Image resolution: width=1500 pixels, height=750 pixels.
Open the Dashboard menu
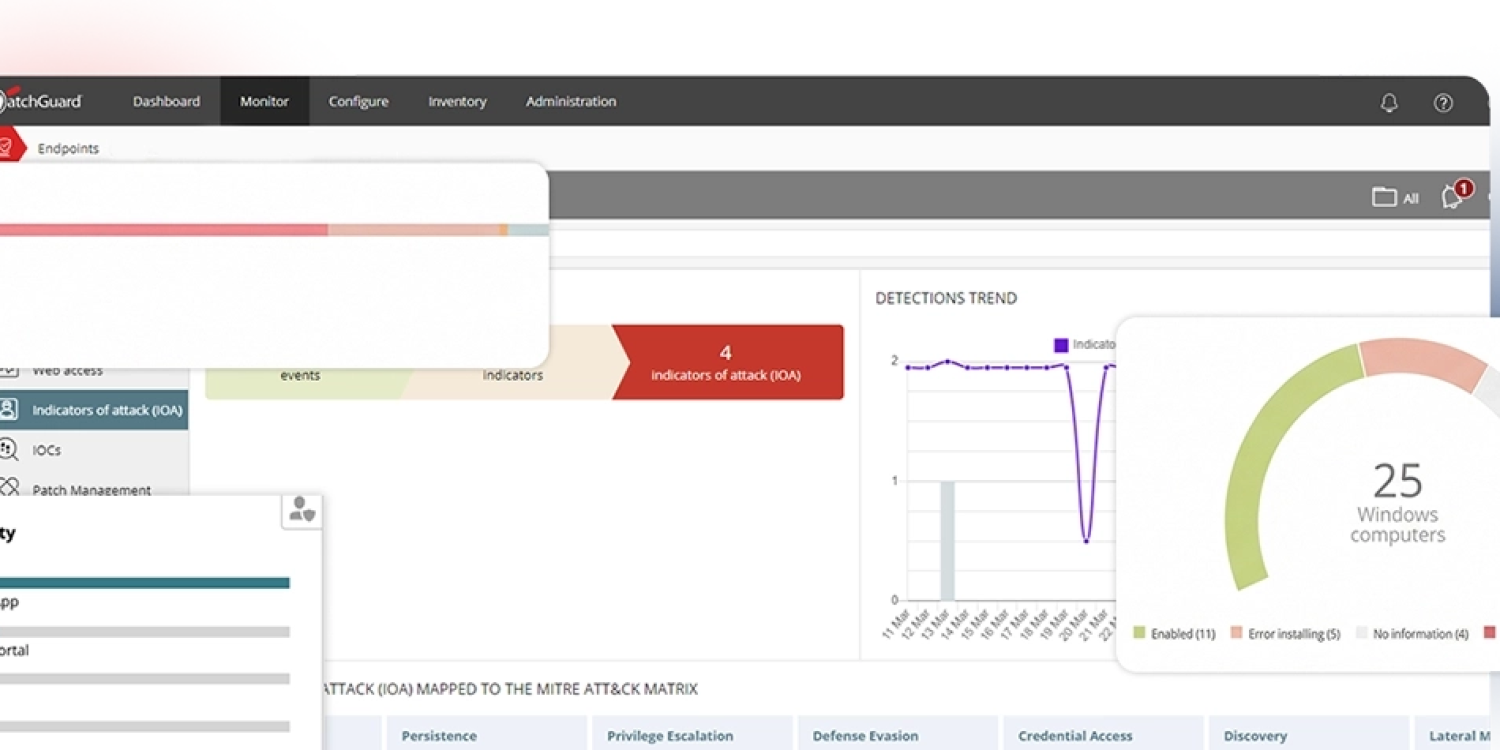166,101
